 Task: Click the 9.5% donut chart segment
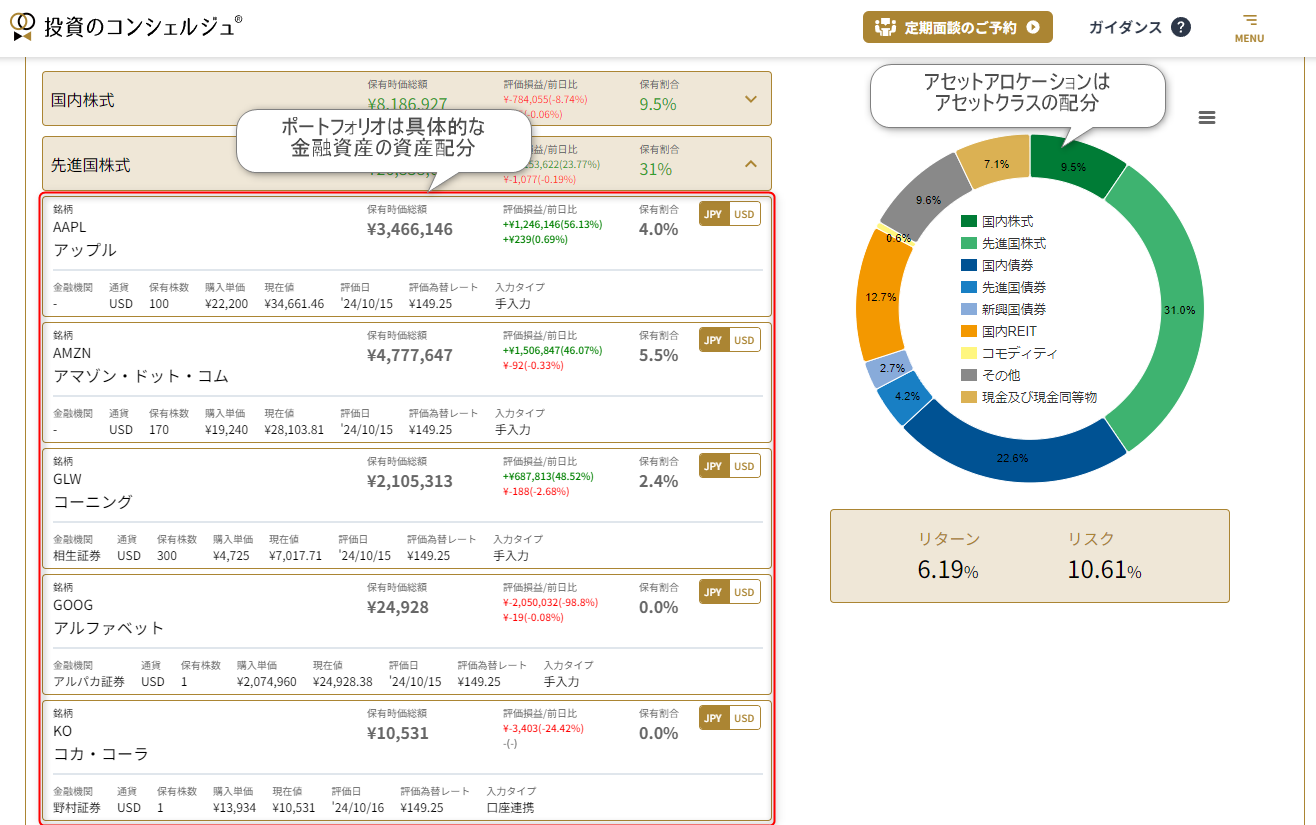click(x=1073, y=167)
